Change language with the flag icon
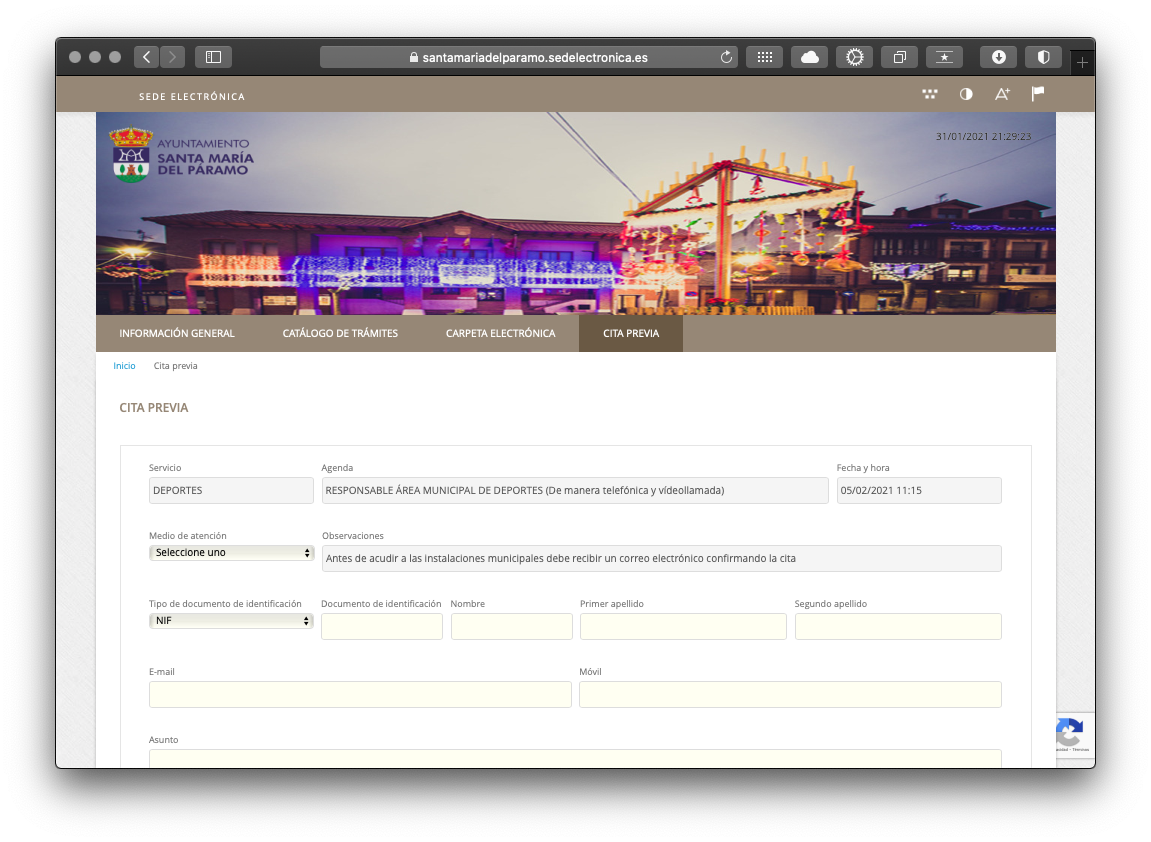 1038,94
